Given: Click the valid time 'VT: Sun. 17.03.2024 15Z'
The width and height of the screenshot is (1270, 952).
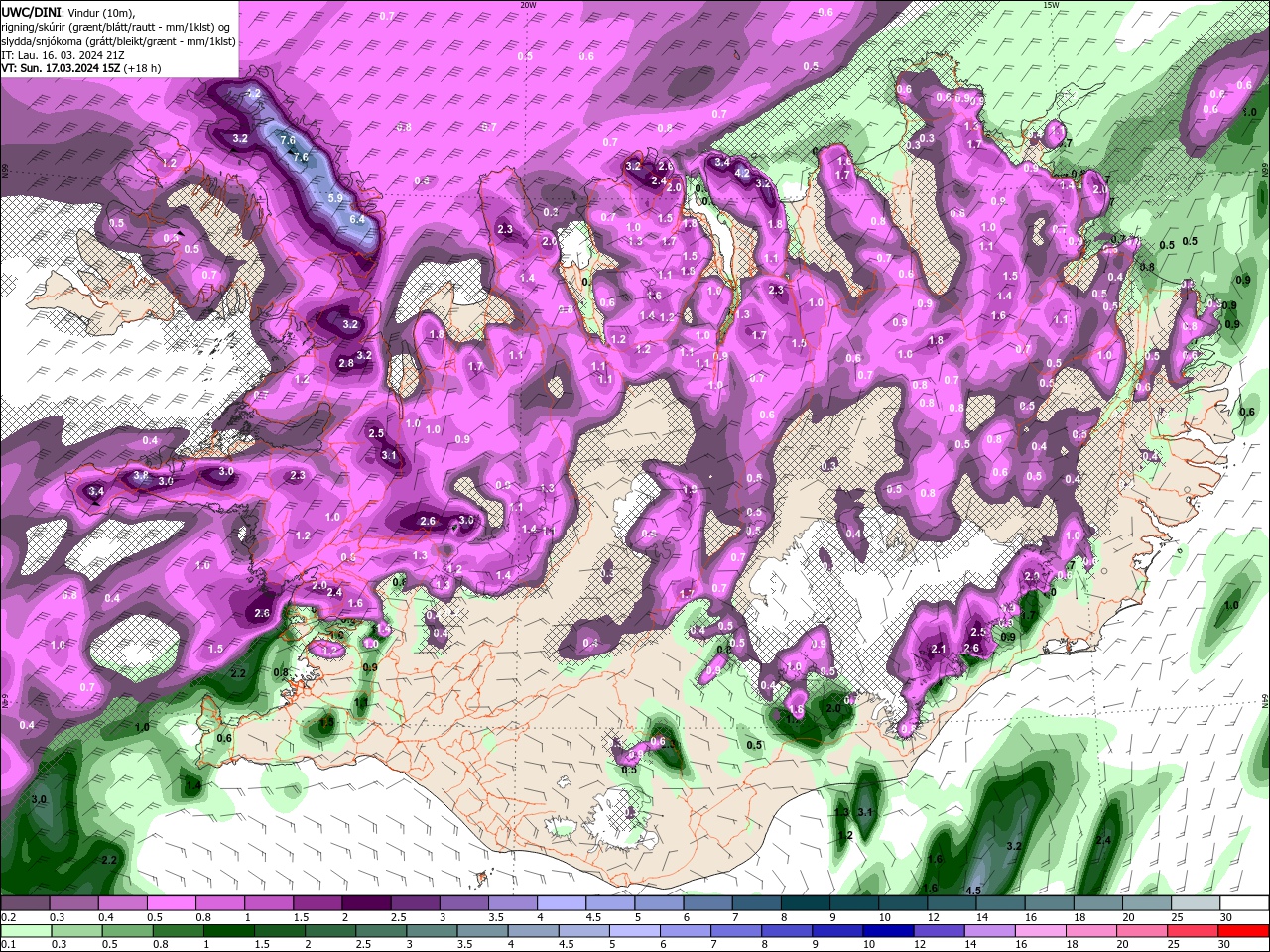Looking at the screenshot, I should pyautogui.click(x=62, y=68).
